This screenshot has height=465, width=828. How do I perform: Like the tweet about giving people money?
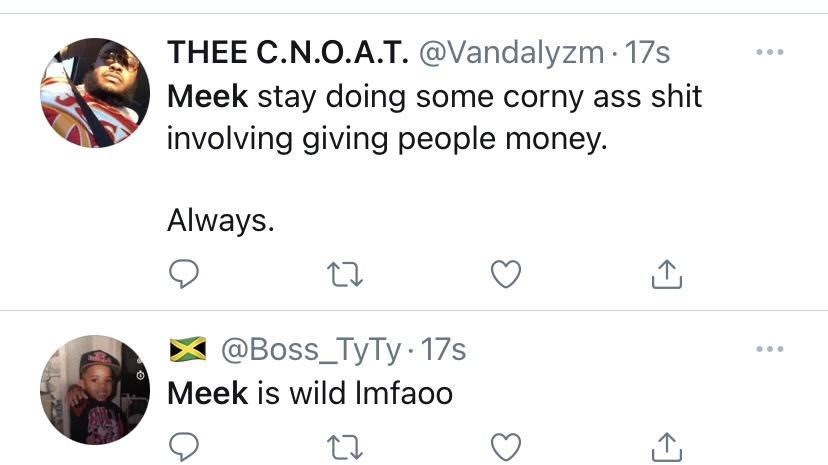[506, 274]
